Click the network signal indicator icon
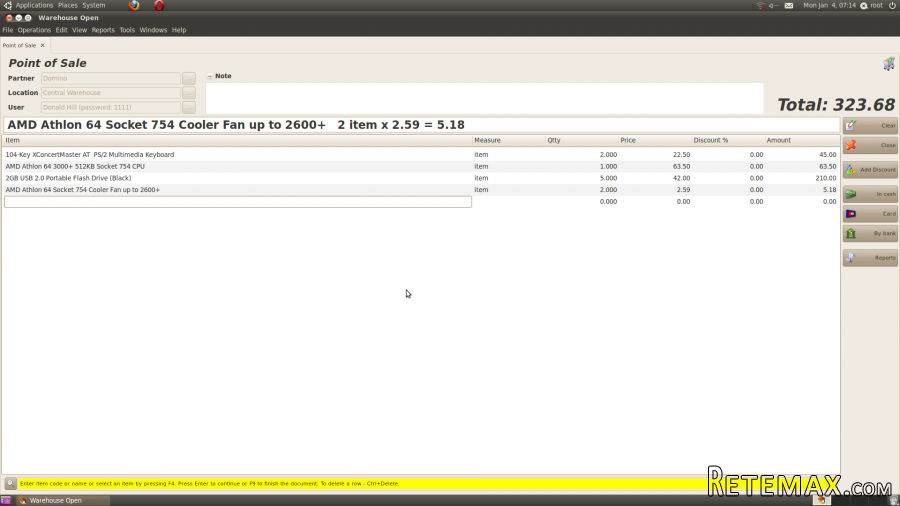900x506 pixels. point(759,5)
